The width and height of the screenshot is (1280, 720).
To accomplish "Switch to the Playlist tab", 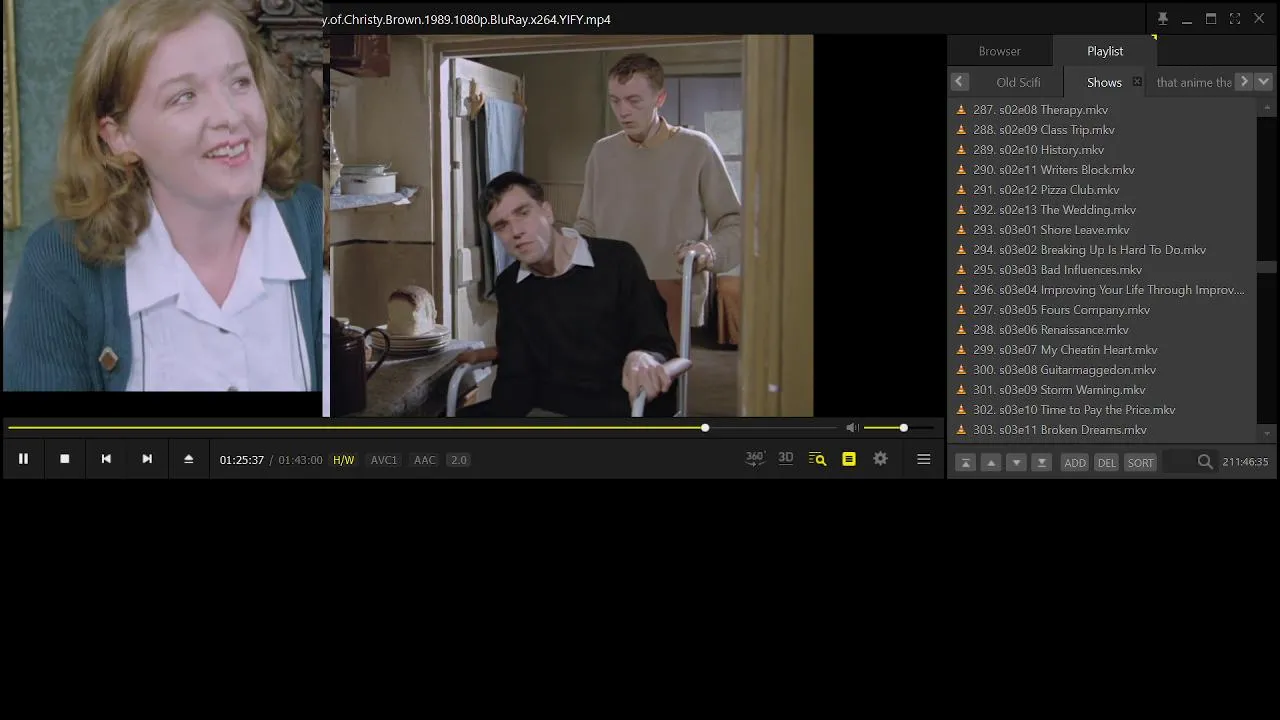I will tap(1105, 51).
